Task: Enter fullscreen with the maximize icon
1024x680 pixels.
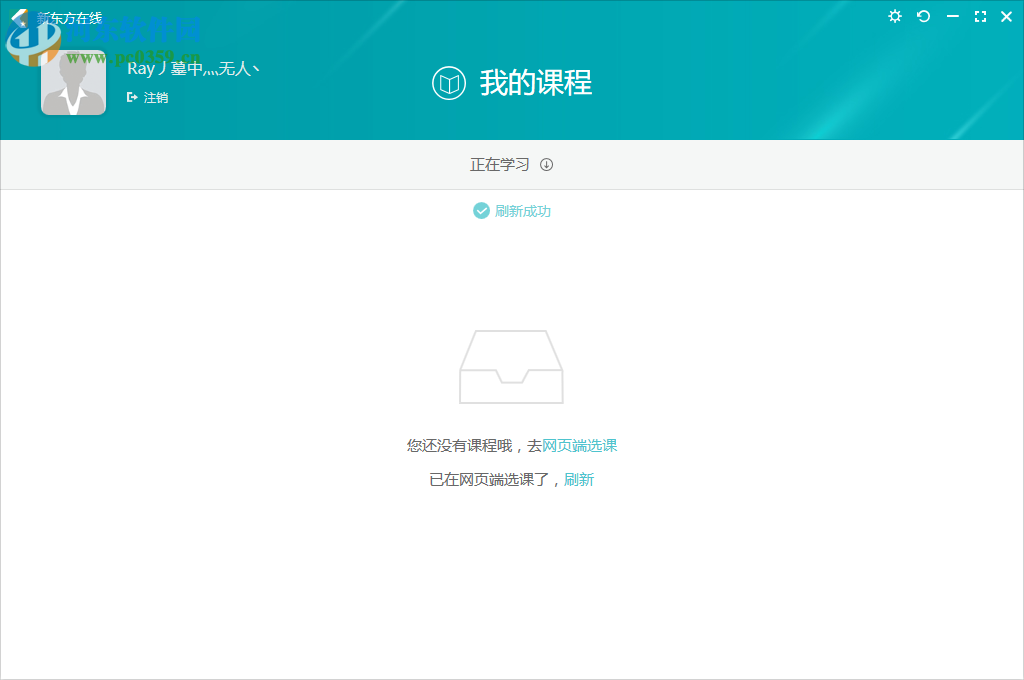Action: (x=980, y=17)
